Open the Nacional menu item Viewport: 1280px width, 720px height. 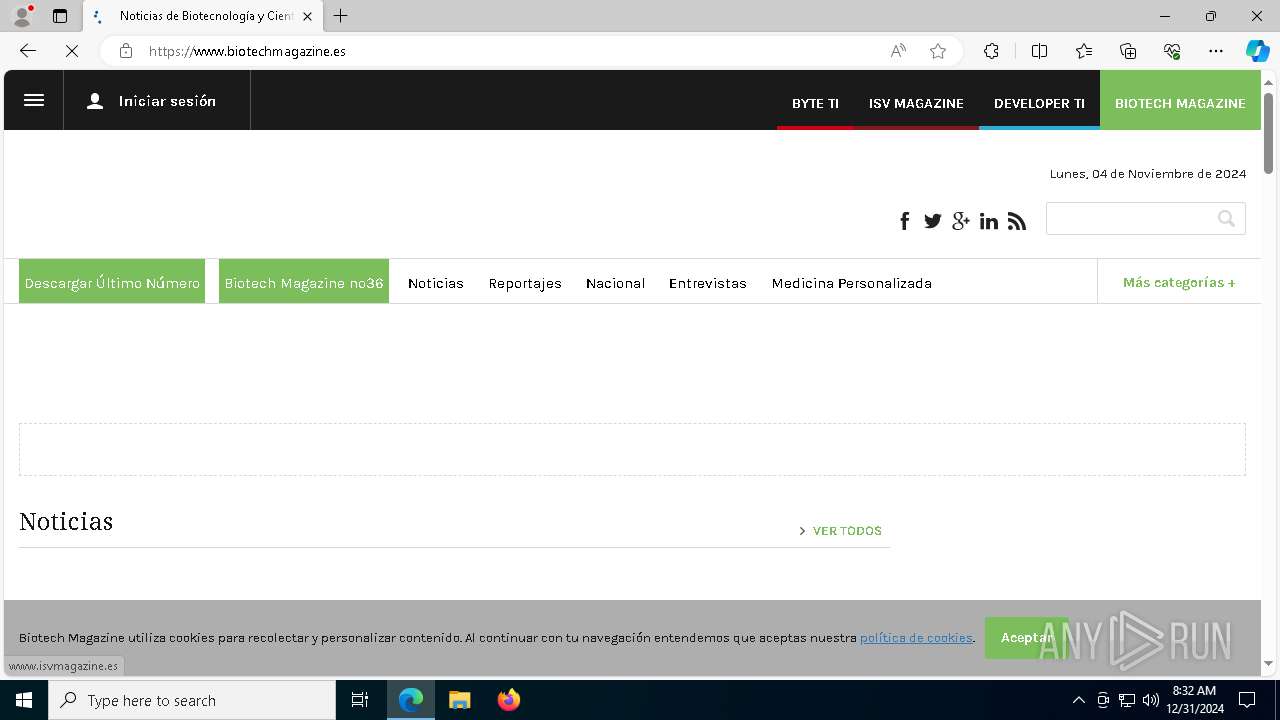[615, 283]
